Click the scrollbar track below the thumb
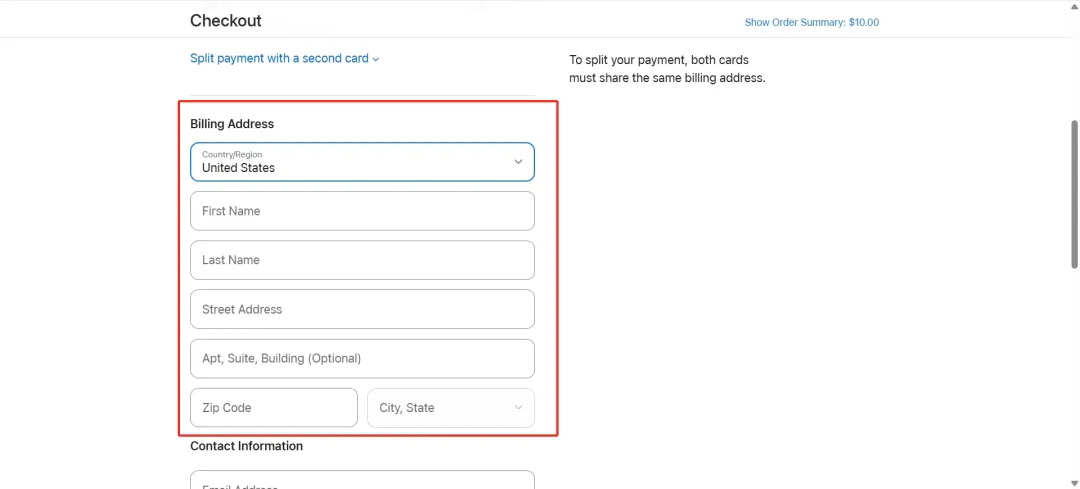 1074,372
